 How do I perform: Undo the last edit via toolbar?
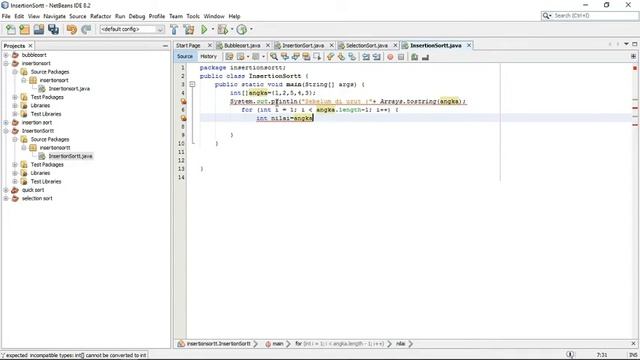pos(72,29)
